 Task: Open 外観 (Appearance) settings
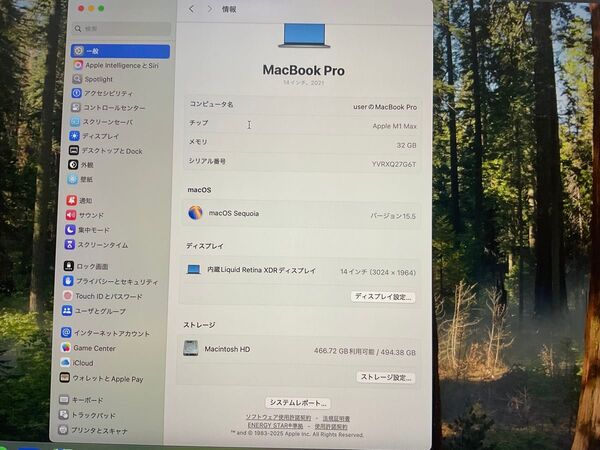pyautogui.click(x=81, y=165)
